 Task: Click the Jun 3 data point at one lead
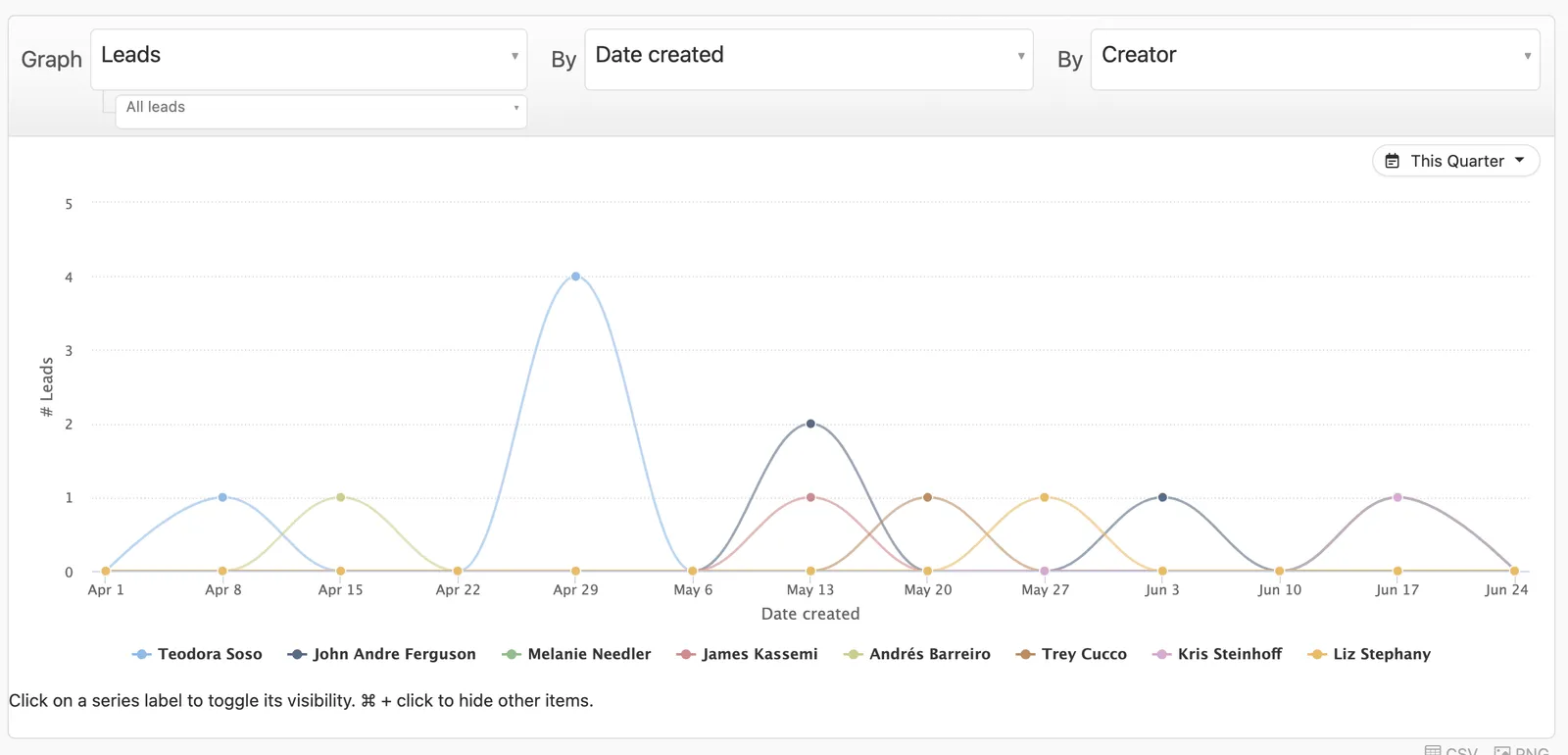coord(1162,497)
